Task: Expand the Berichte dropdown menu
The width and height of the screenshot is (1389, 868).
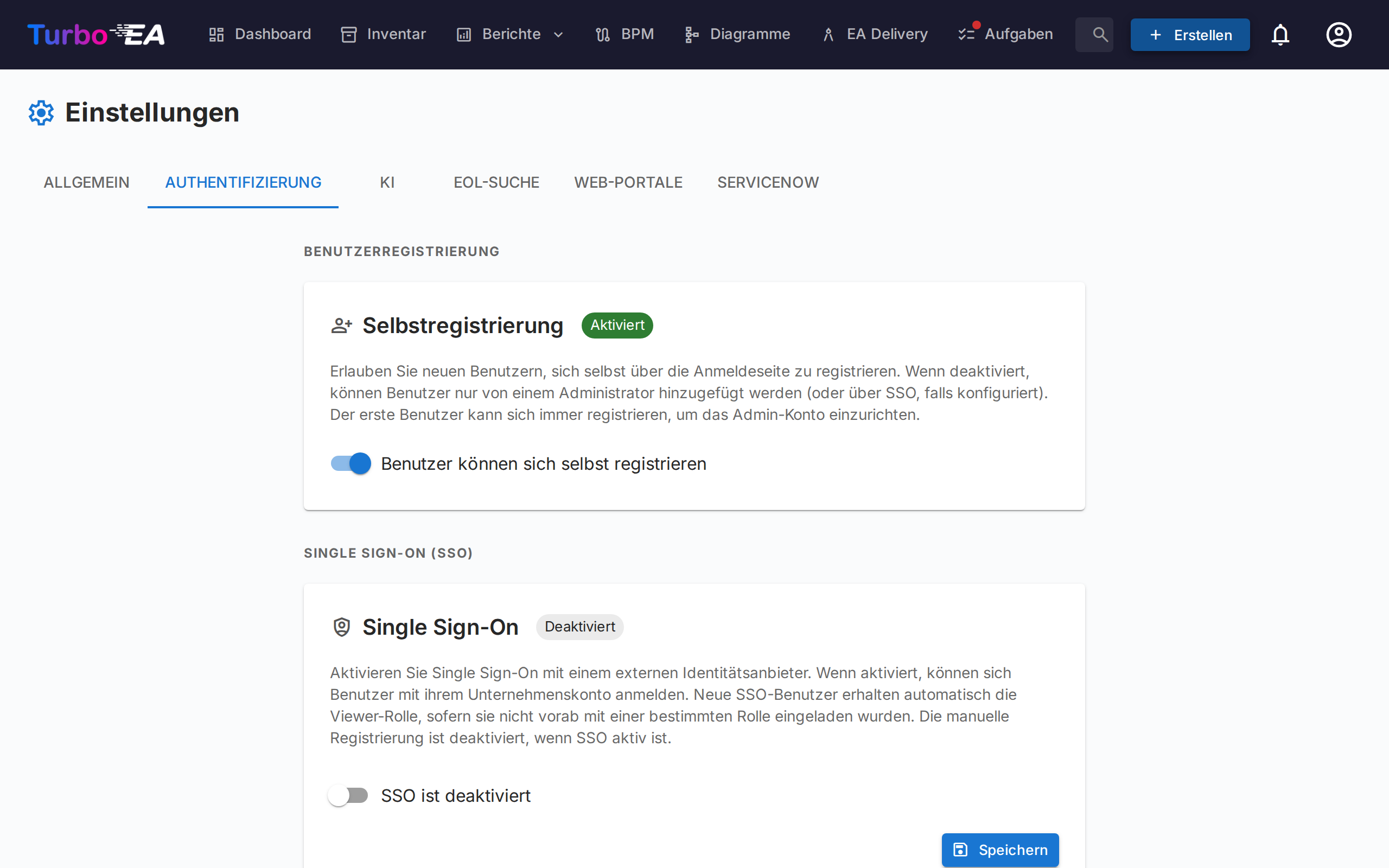Action: [558, 34]
